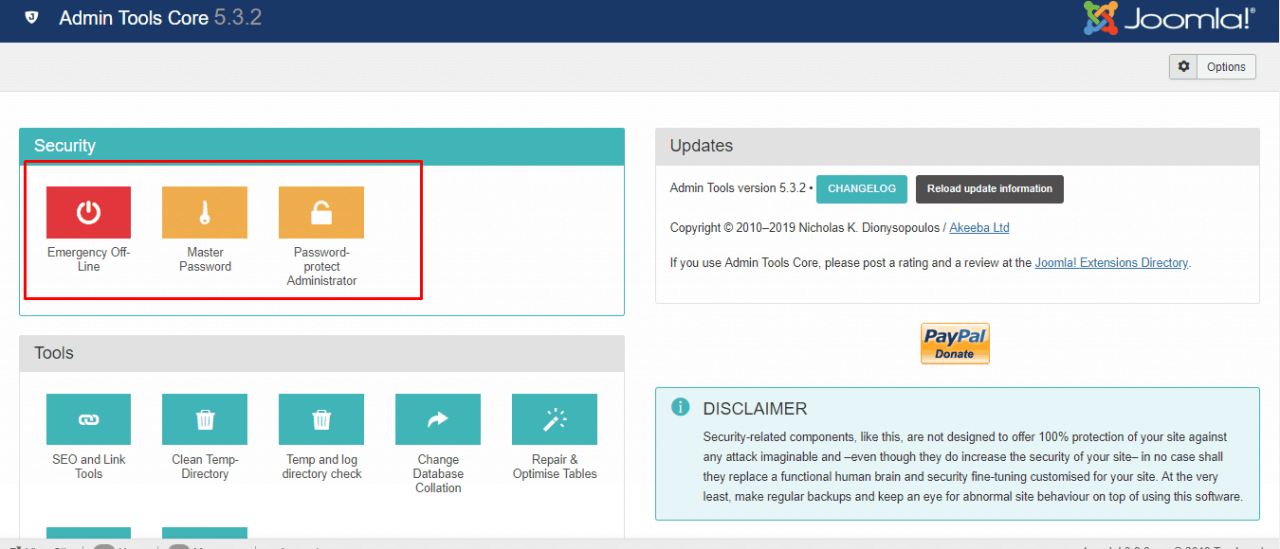Click the Admin Tools shield icon
The width and height of the screenshot is (1280, 549).
tap(32, 18)
